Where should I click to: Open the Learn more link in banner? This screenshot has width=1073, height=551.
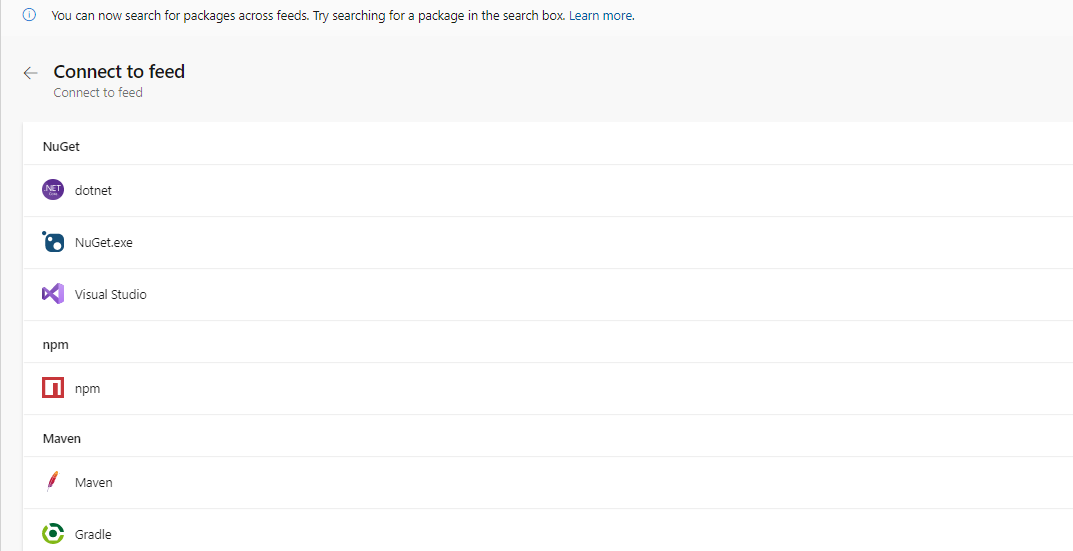601,16
